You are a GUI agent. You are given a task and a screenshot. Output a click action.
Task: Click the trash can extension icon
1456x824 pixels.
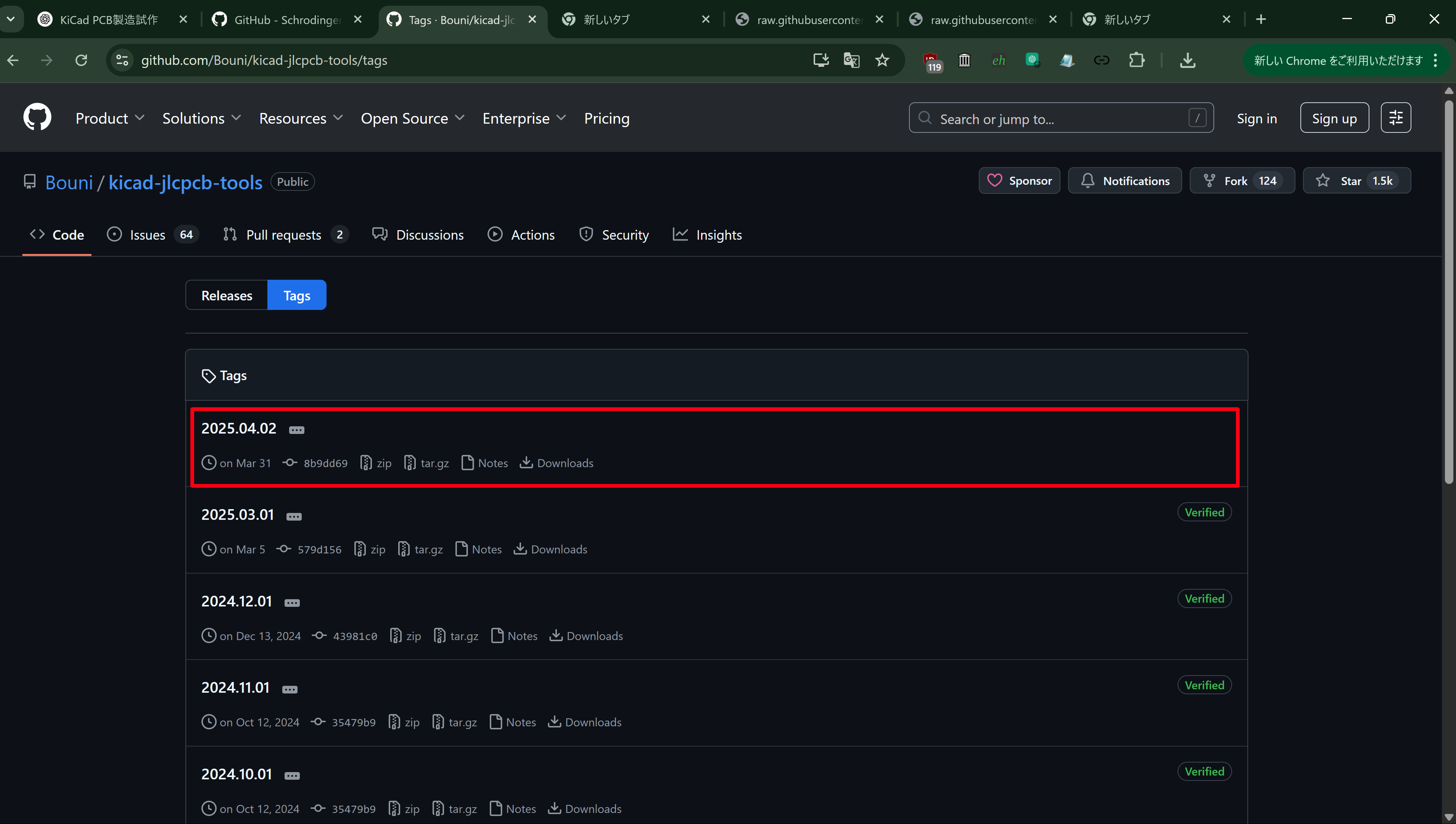[965, 60]
